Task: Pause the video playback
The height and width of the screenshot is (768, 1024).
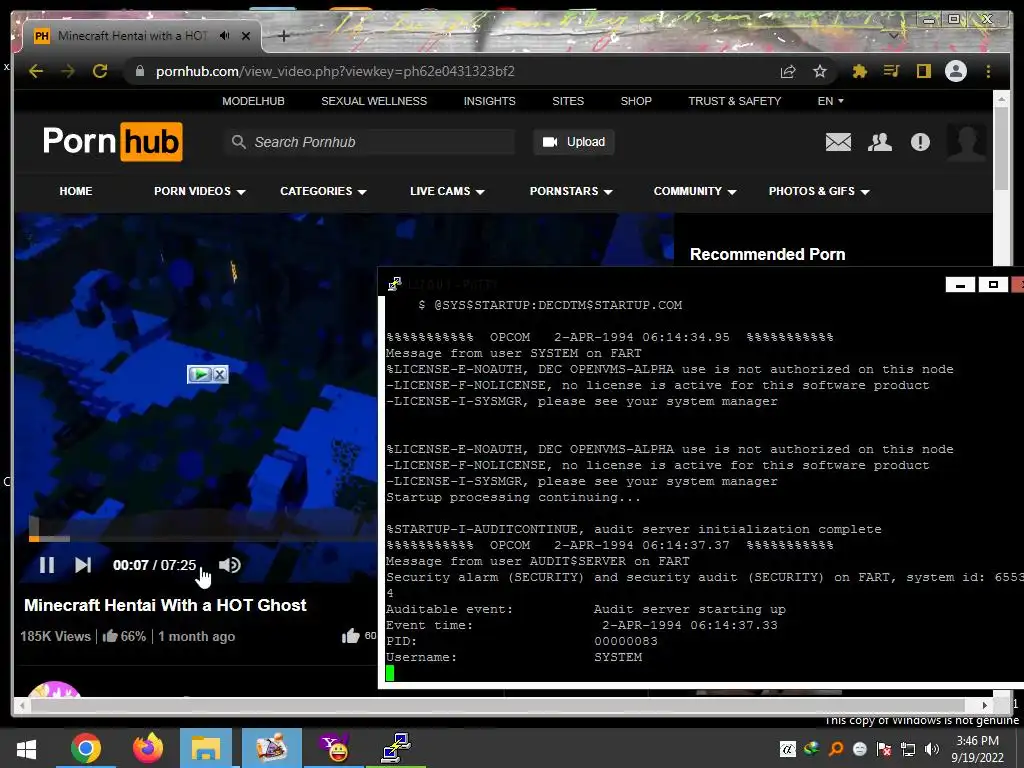Action: click(47, 565)
